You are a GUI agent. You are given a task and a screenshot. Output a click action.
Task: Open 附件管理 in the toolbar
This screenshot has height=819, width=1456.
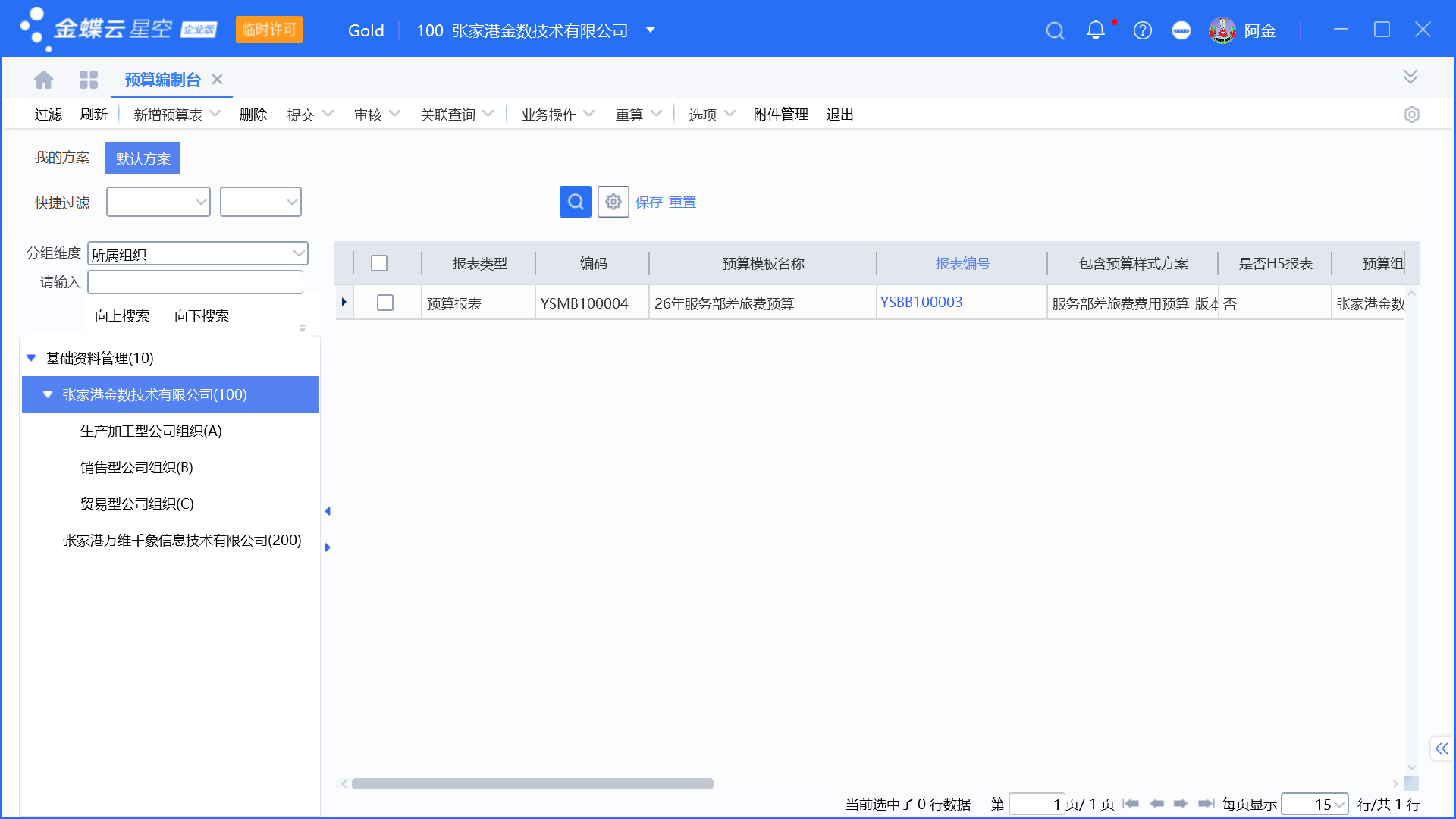pyautogui.click(x=781, y=115)
